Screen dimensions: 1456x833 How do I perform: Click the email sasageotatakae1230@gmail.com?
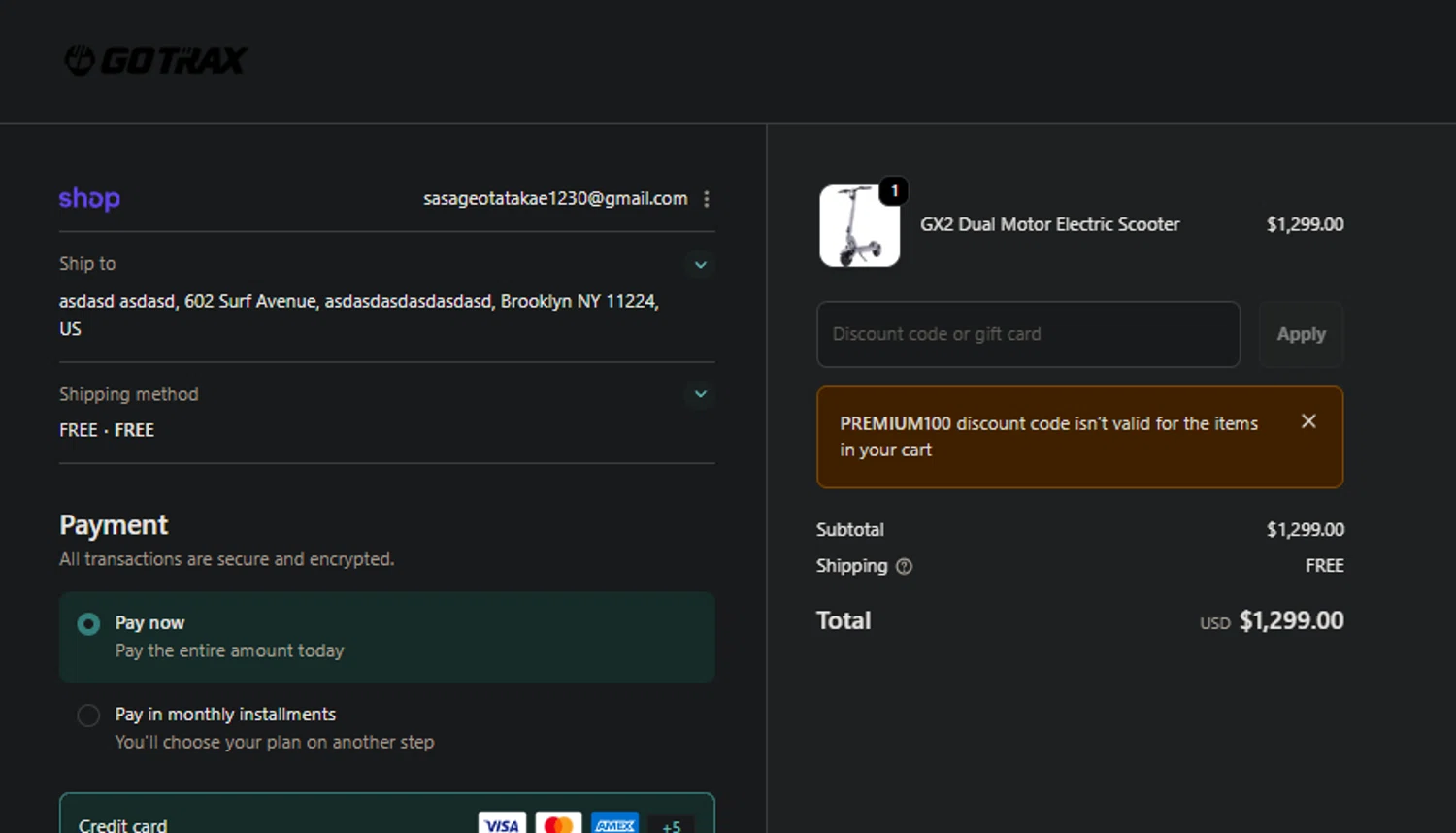pos(555,198)
